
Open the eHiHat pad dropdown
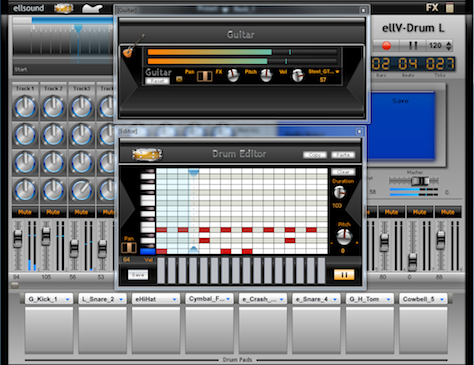click(174, 299)
